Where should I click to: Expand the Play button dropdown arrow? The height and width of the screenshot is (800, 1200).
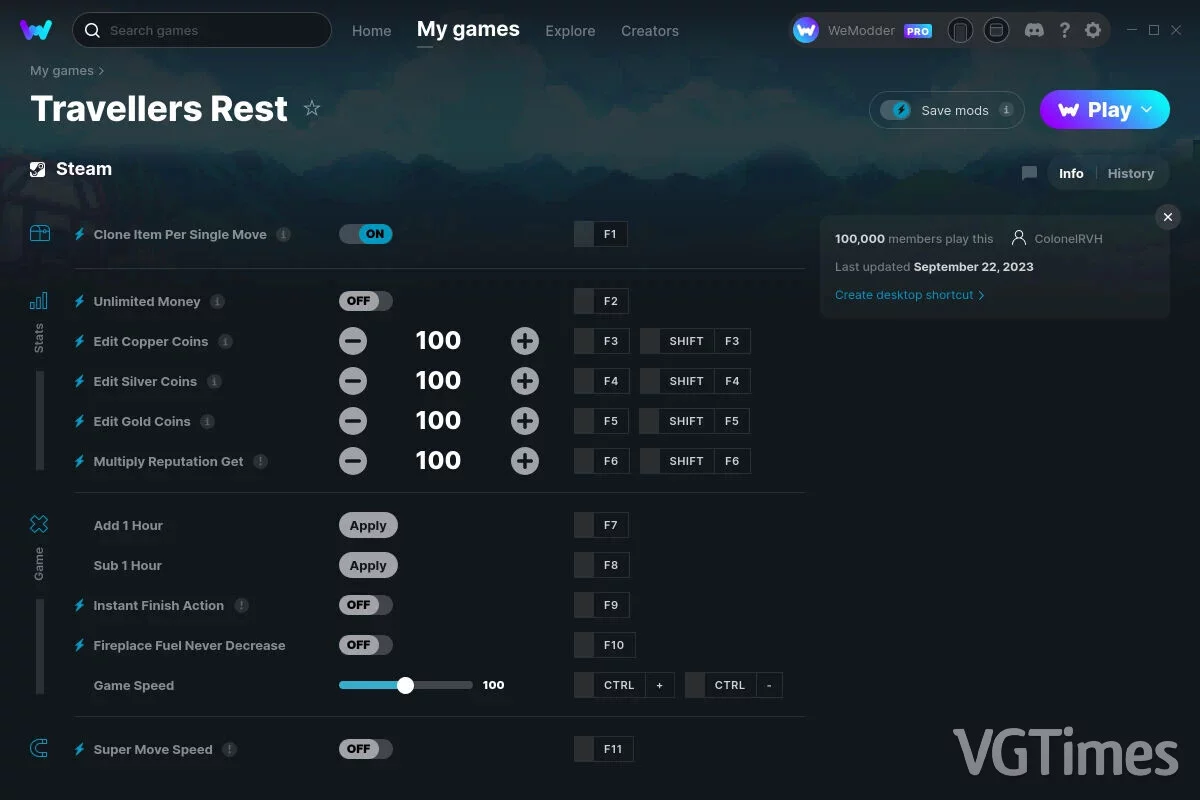click(x=1147, y=110)
